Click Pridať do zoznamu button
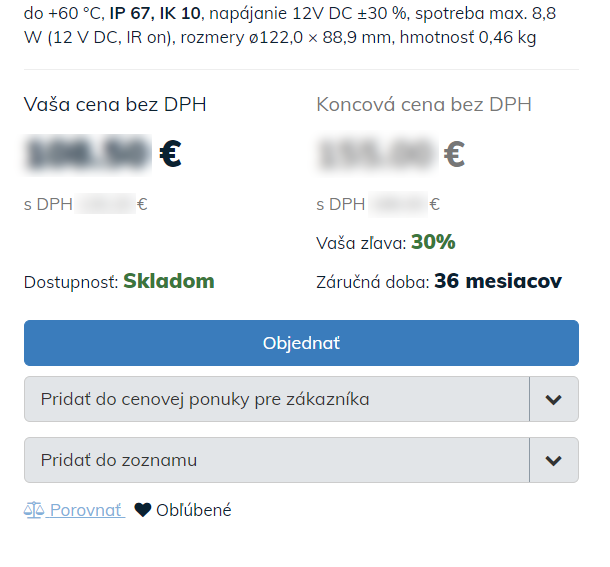Viewport: 610px width, 567px height. click(276, 461)
